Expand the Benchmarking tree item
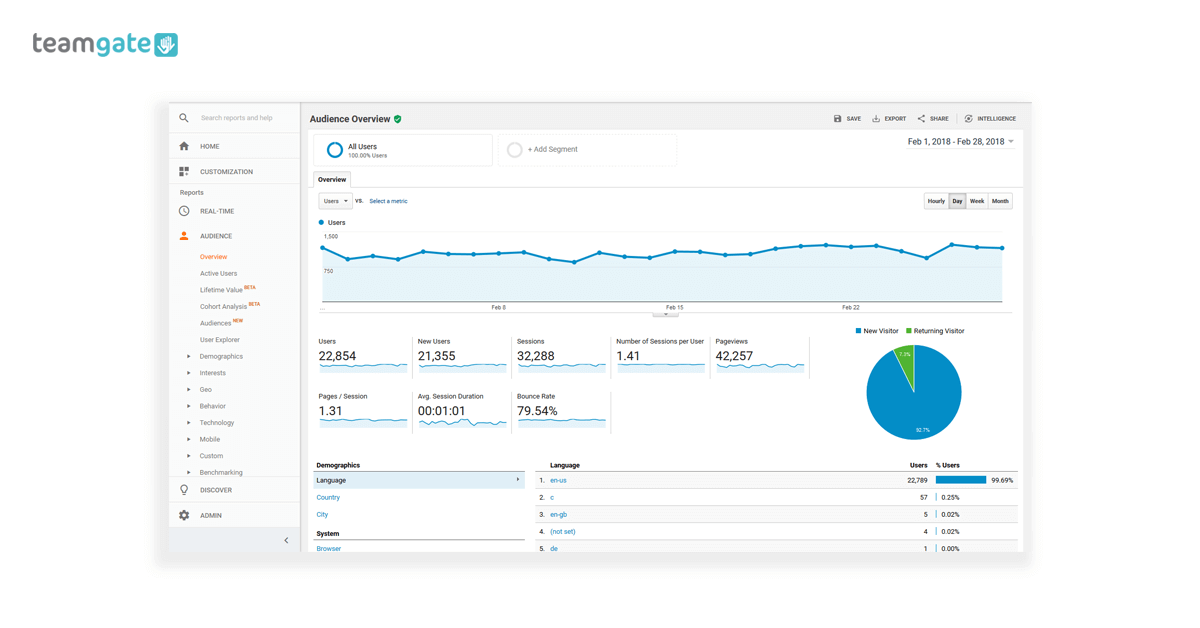 pos(188,472)
